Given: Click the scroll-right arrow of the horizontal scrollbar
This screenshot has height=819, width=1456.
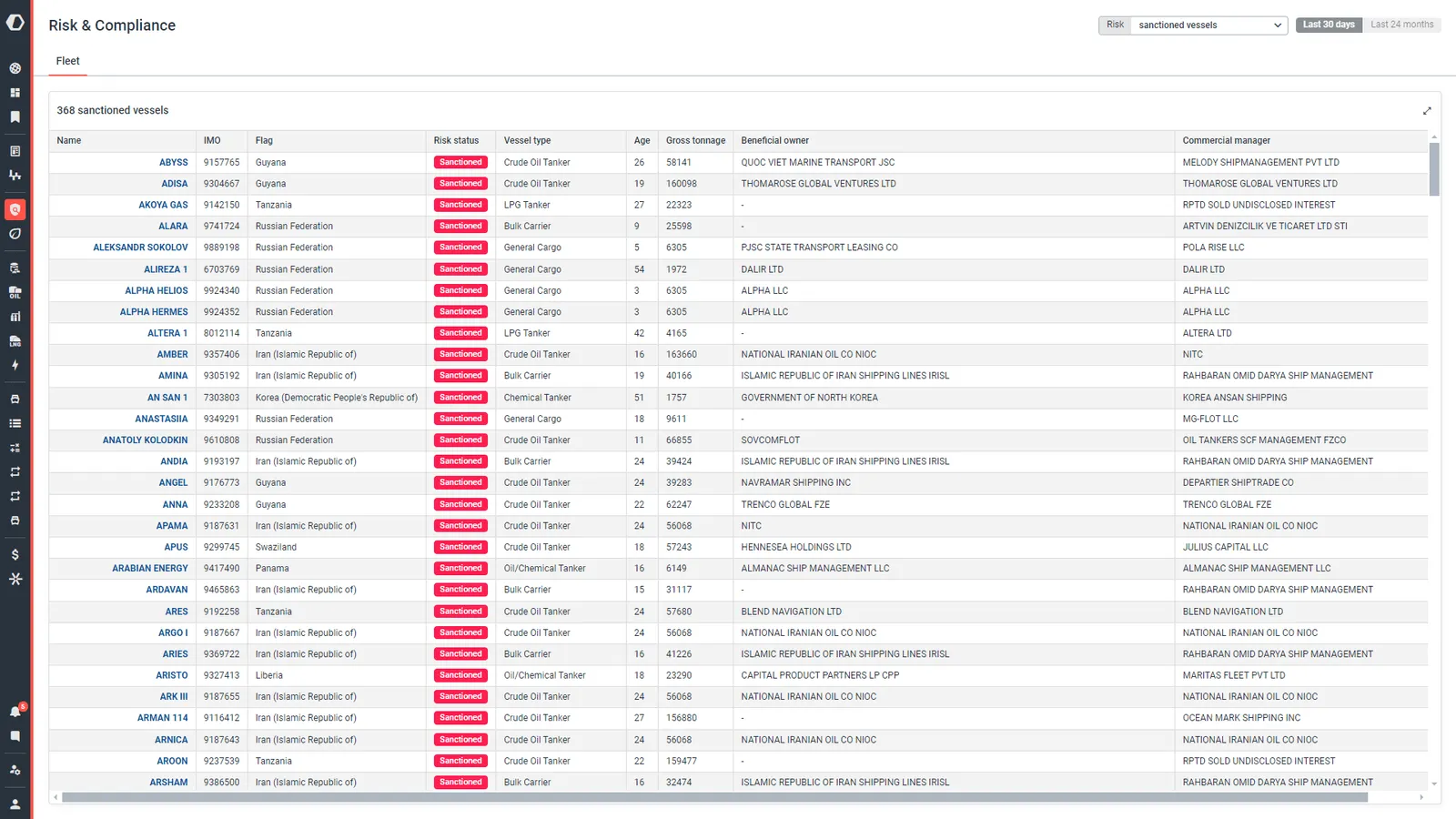Looking at the screenshot, I should coord(1421,797).
